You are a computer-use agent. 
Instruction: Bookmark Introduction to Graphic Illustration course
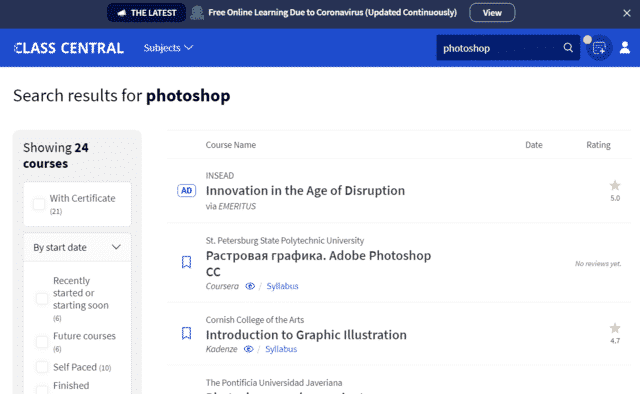[x=186, y=333]
